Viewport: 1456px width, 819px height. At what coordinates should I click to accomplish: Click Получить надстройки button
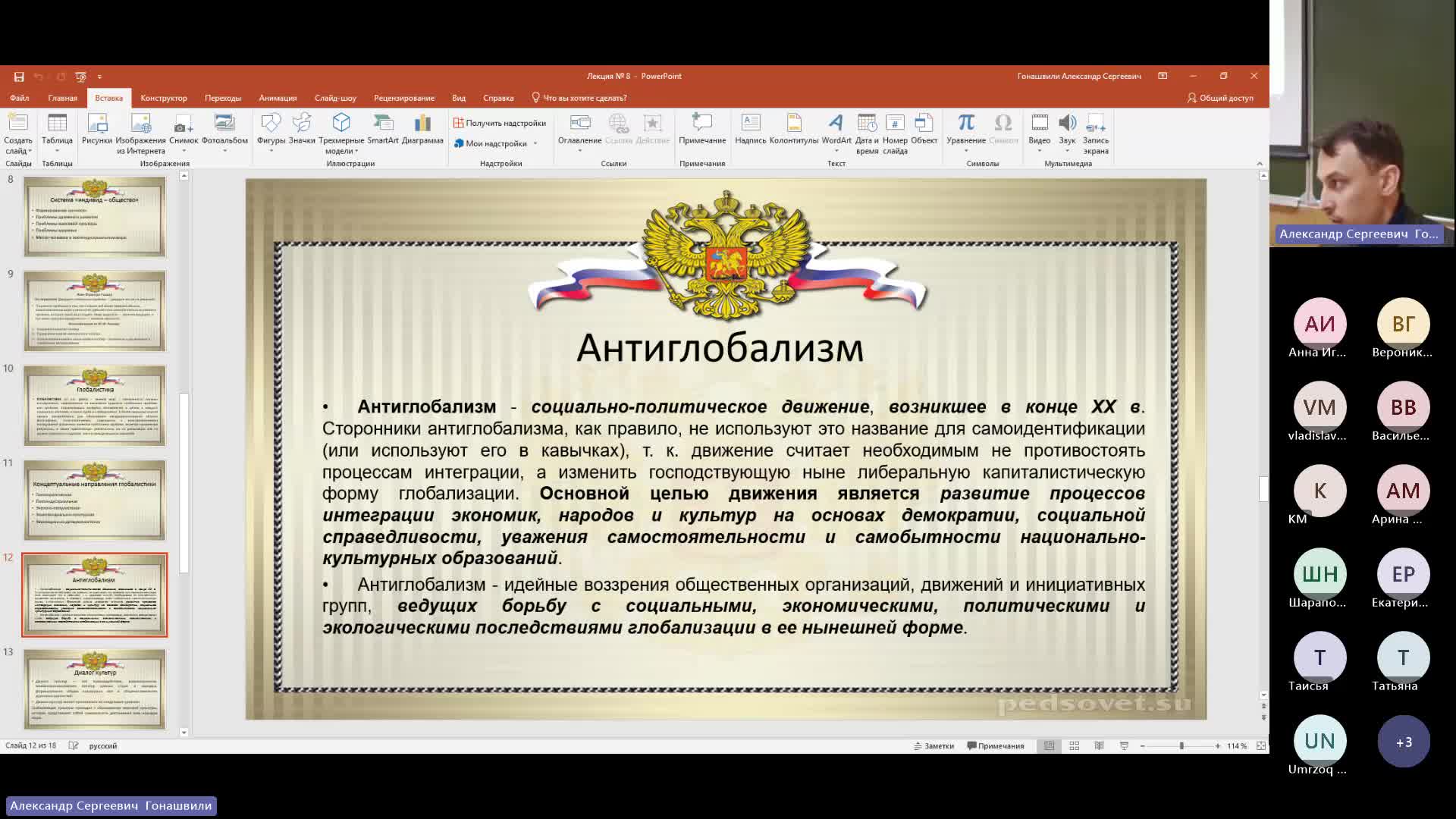500,123
